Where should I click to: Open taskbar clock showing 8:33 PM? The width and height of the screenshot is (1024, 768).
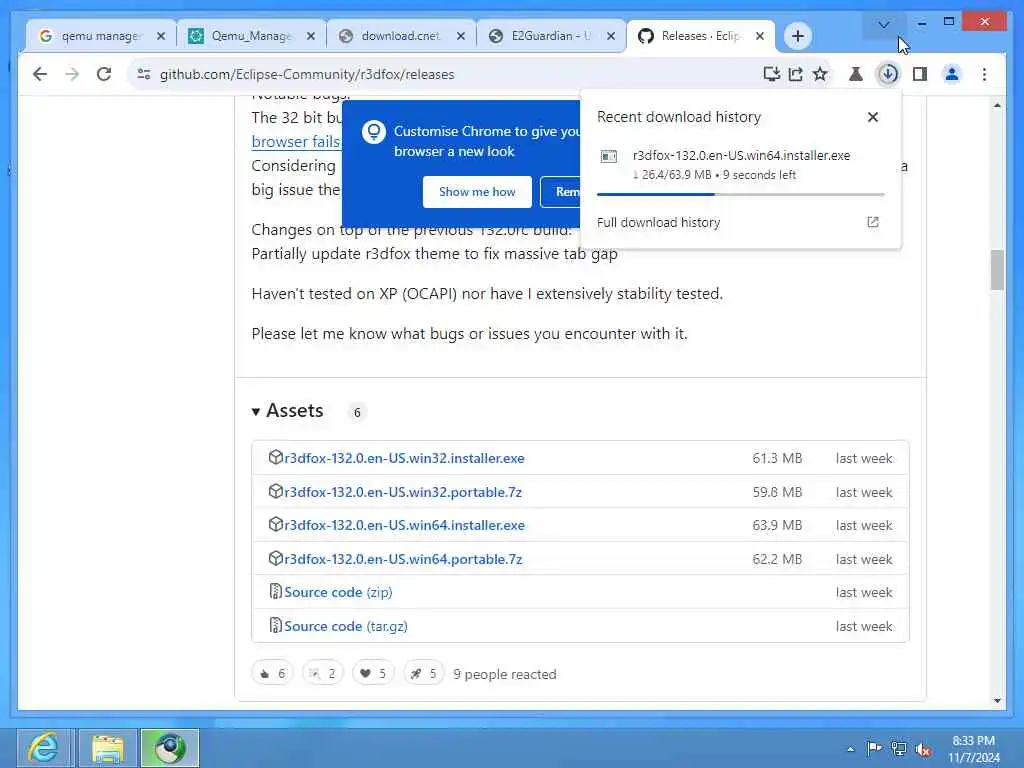(974, 749)
